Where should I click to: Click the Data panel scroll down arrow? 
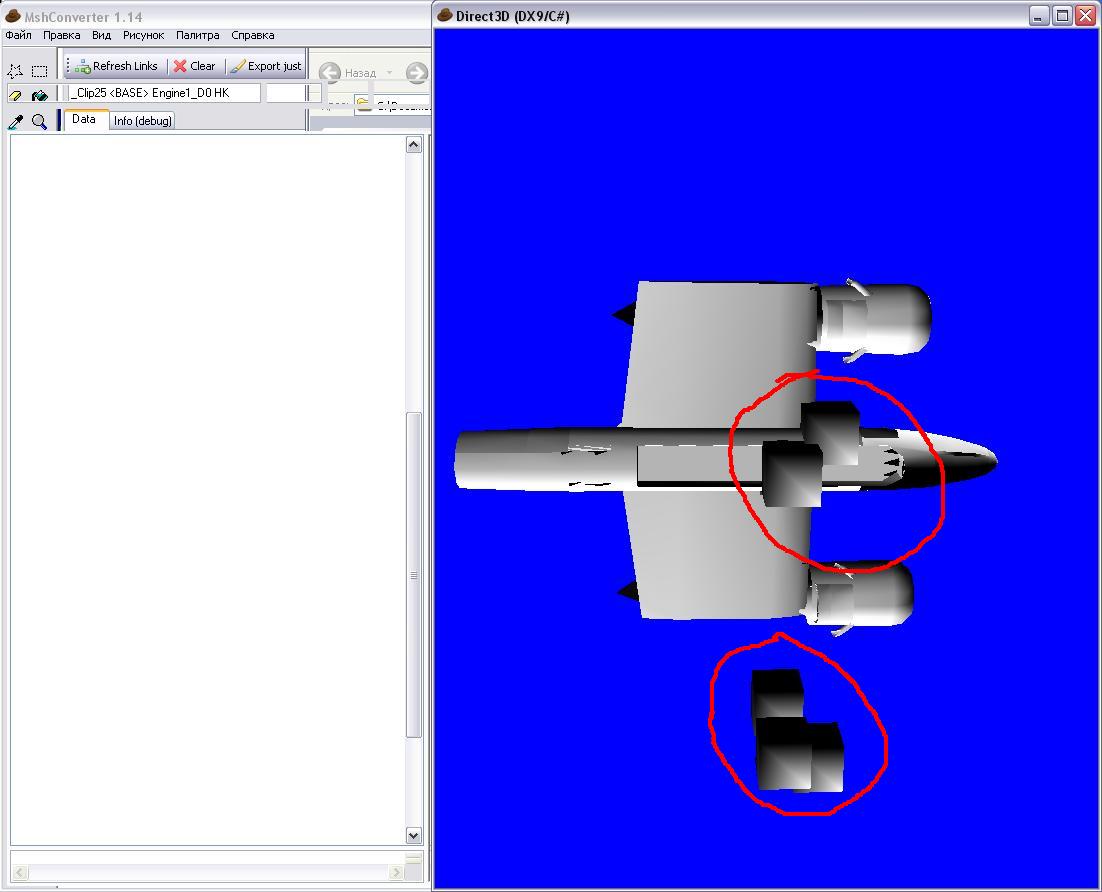[413, 836]
